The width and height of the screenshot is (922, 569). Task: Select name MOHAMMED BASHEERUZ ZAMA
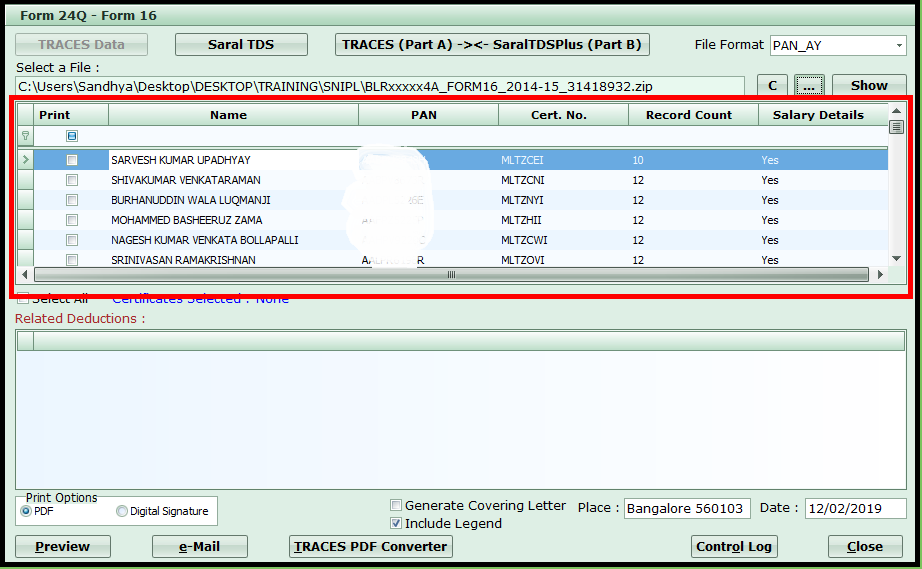coord(186,220)
